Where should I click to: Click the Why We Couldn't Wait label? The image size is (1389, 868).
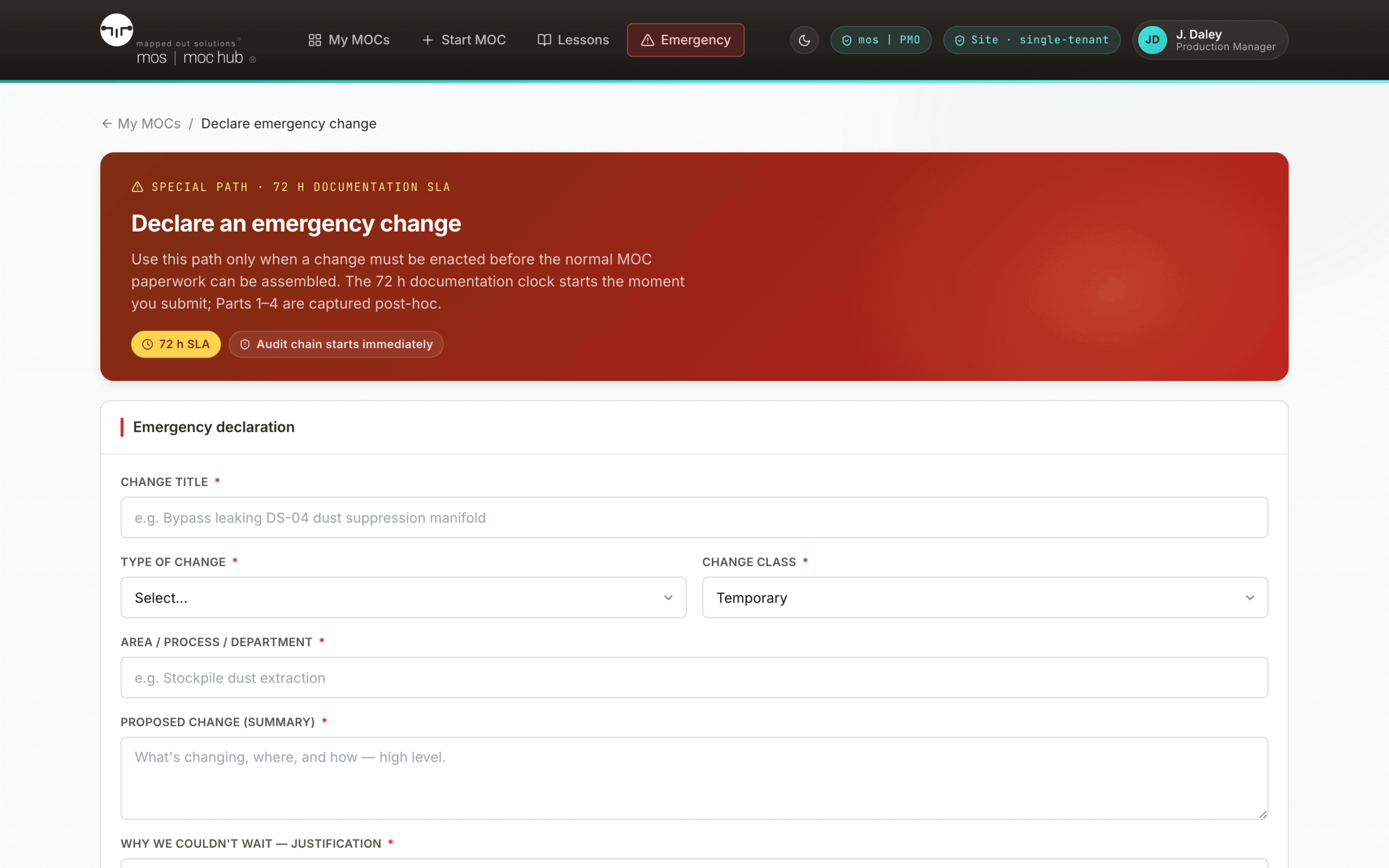tap(251, 843)
